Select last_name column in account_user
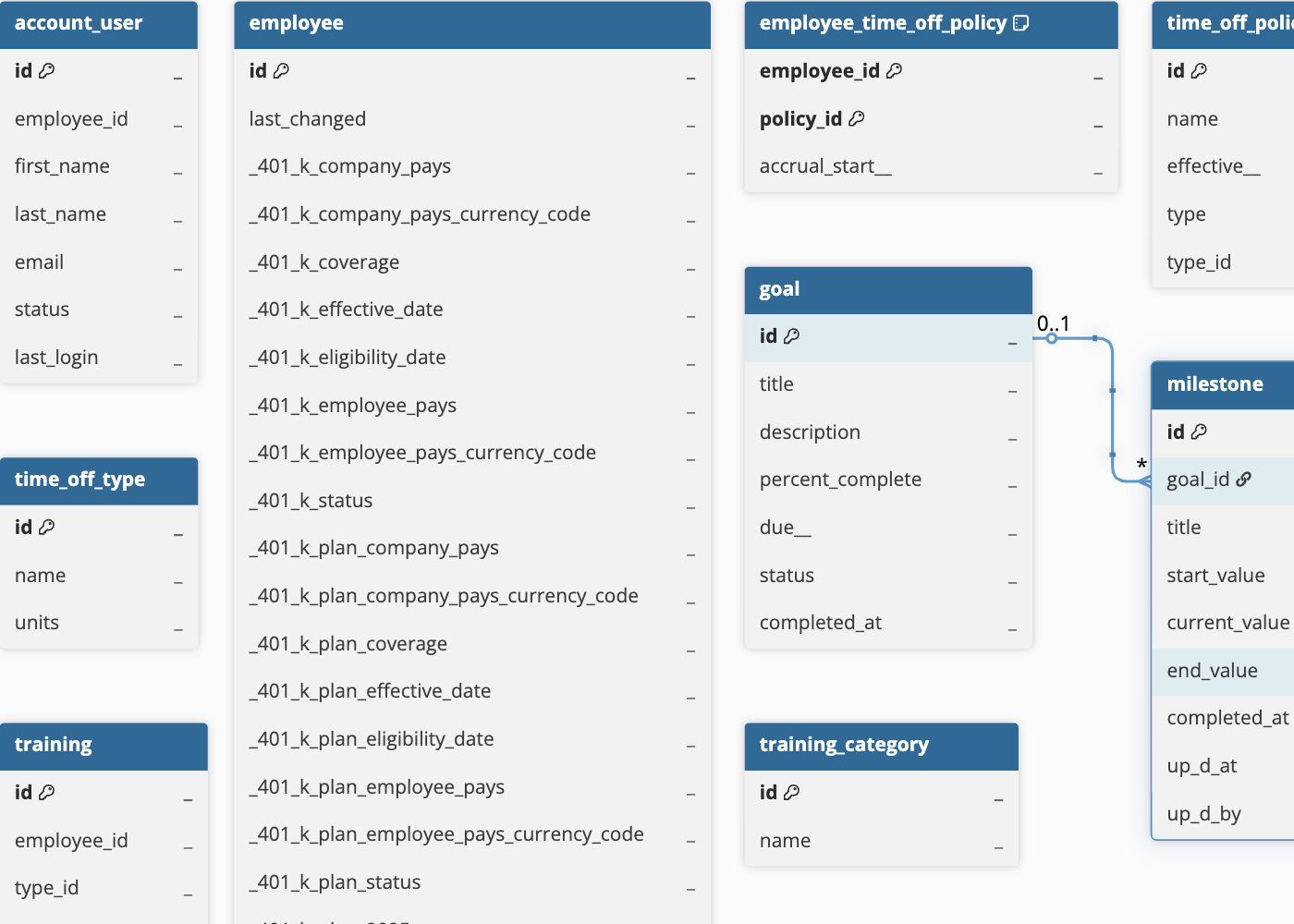This screenshot has height=924, width=1294. tap(99, 214)
